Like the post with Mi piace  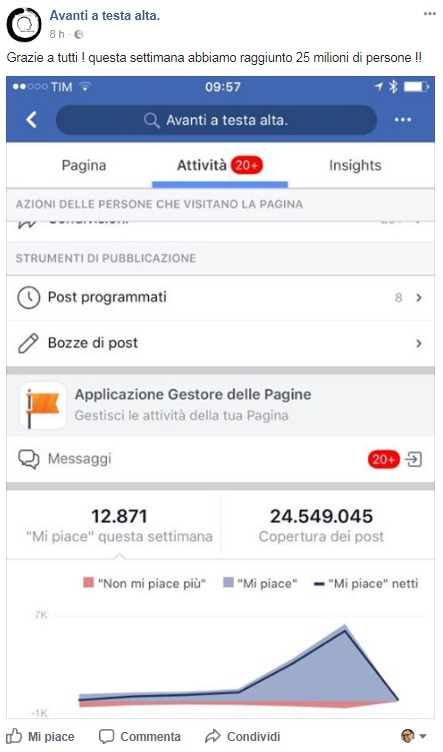[x=40, y=736]
